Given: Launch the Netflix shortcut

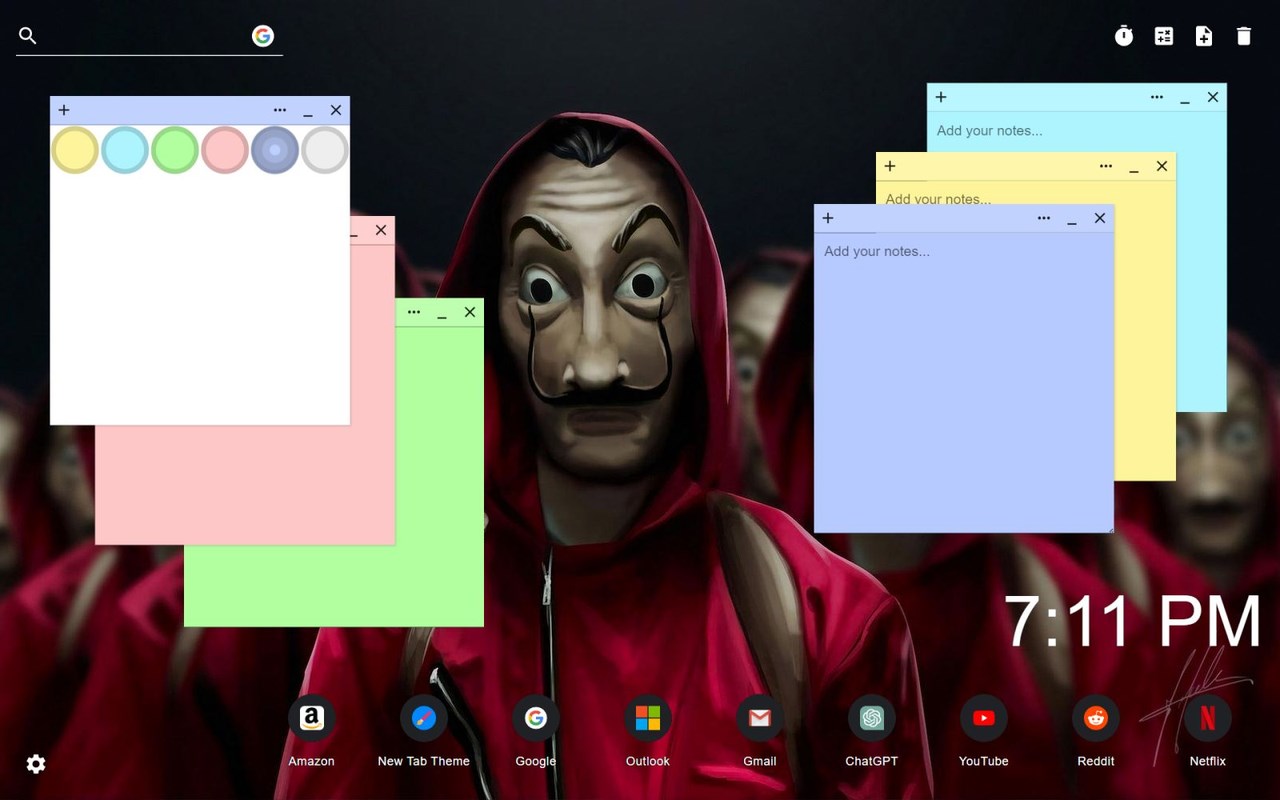Looking at the screenshot, I should pyautogui.click(x=1207, y=719).
